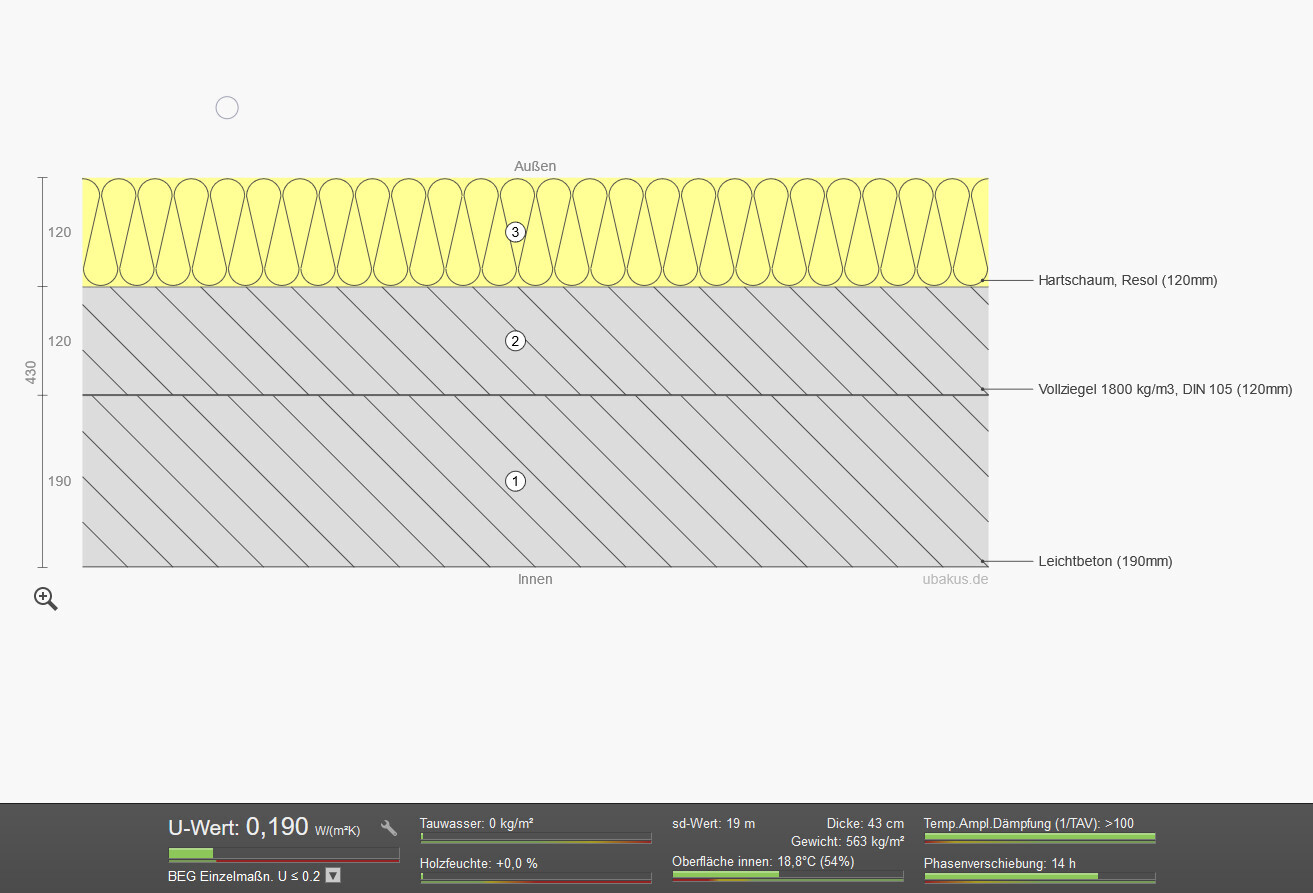
Task: Click the magnifier zoom-in icon
Action: click(46, 599)
